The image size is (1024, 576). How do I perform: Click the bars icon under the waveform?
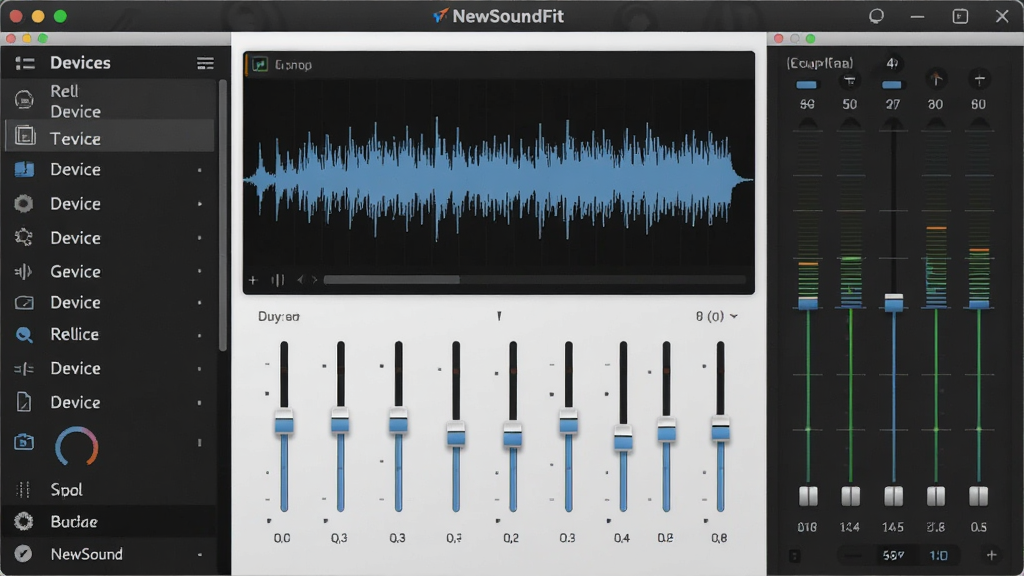tap(278, 280)
